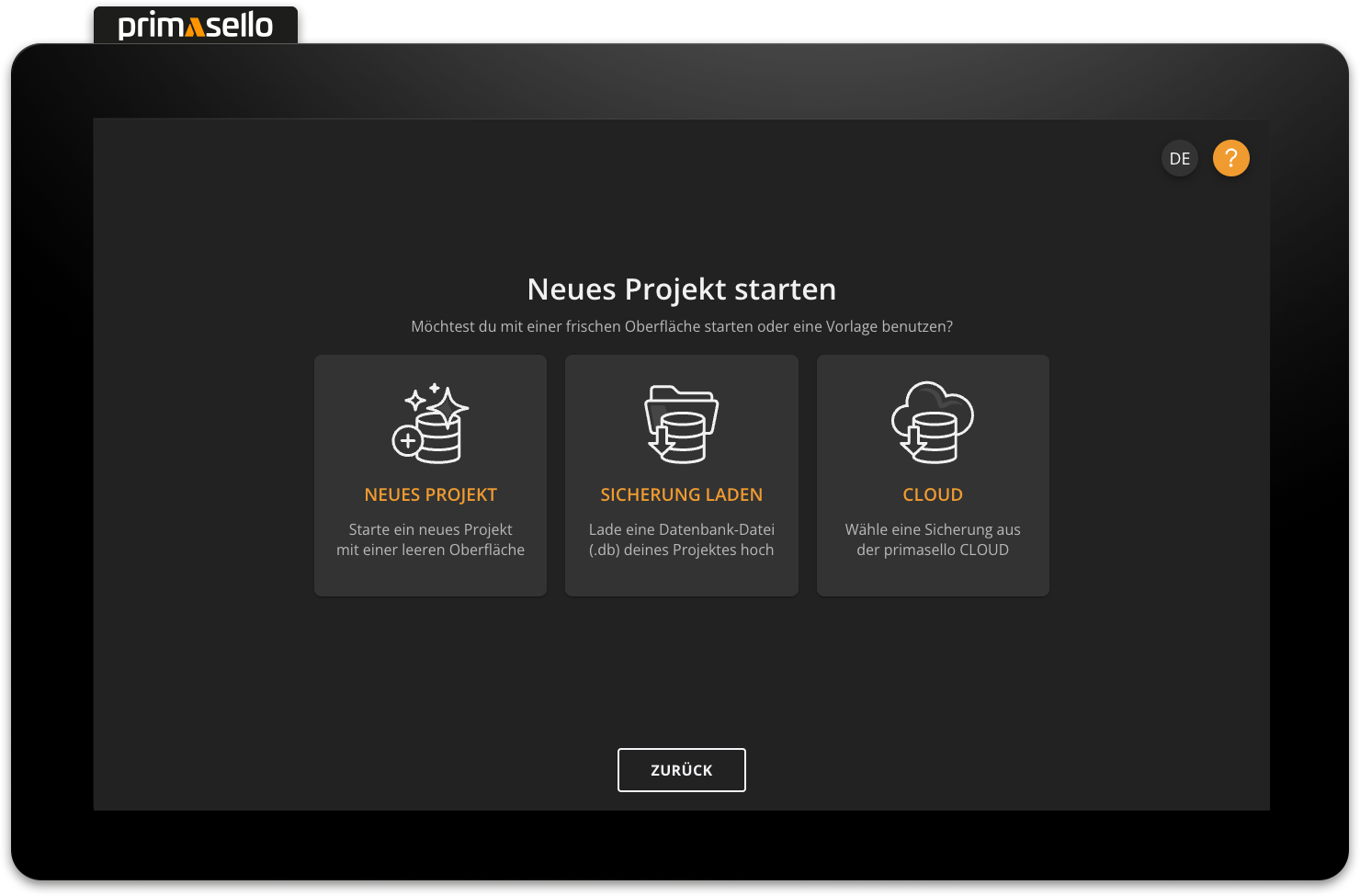The image size is (1360, 896).
Task: Click the download arrow on cloud icon
Action: click(912, 443)
